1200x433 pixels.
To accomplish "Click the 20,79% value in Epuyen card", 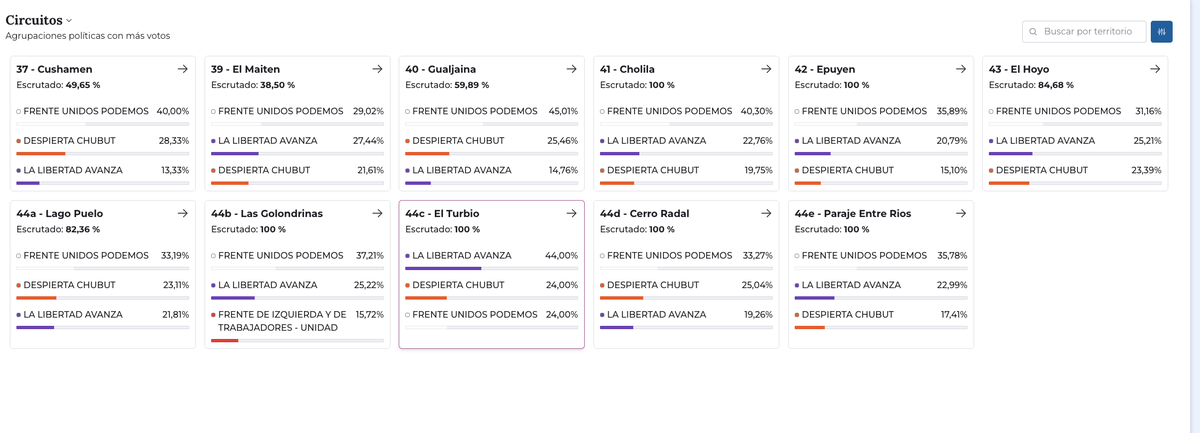I will (951, 141).
